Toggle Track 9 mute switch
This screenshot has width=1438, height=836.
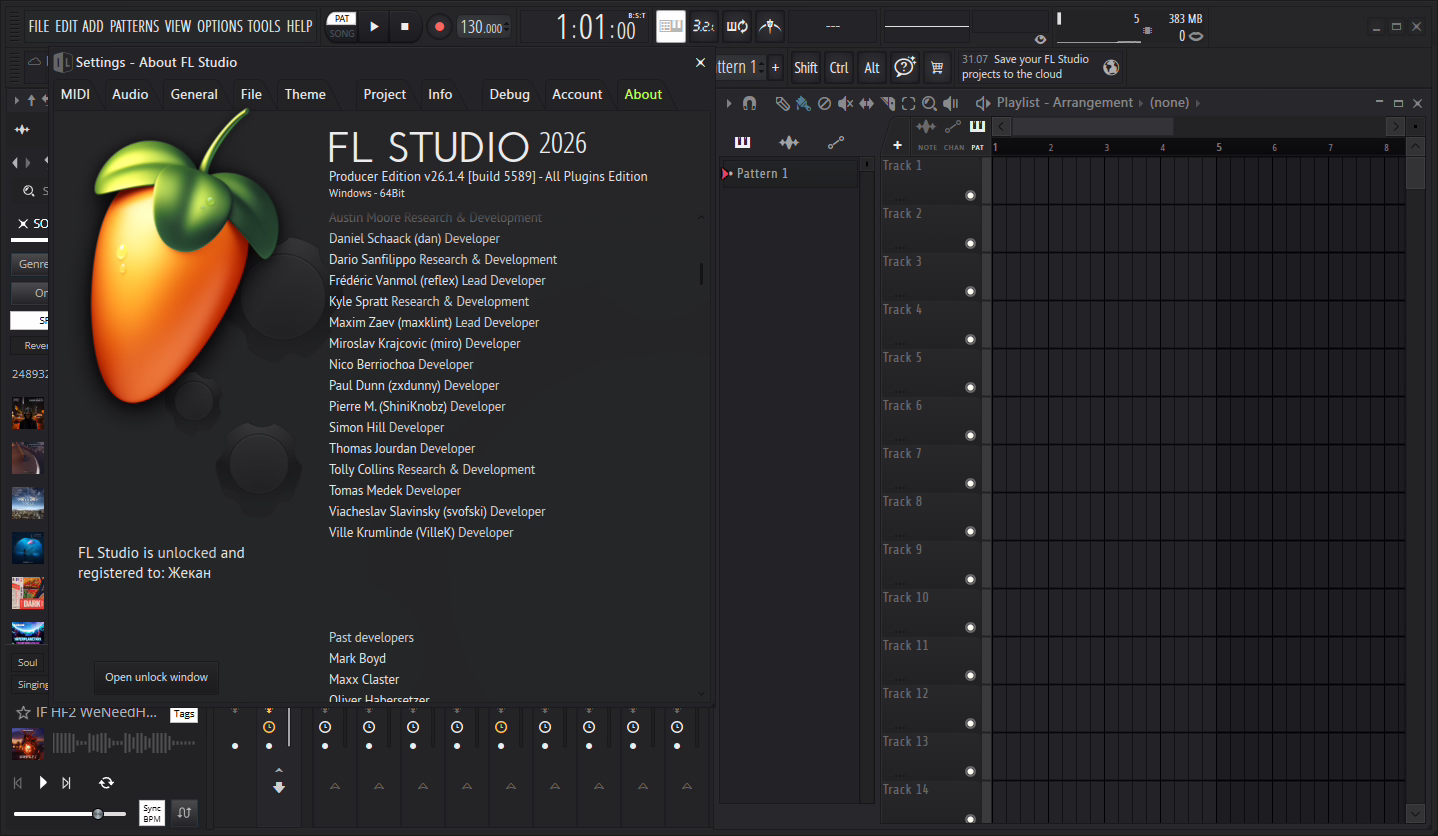pos(970,580)
